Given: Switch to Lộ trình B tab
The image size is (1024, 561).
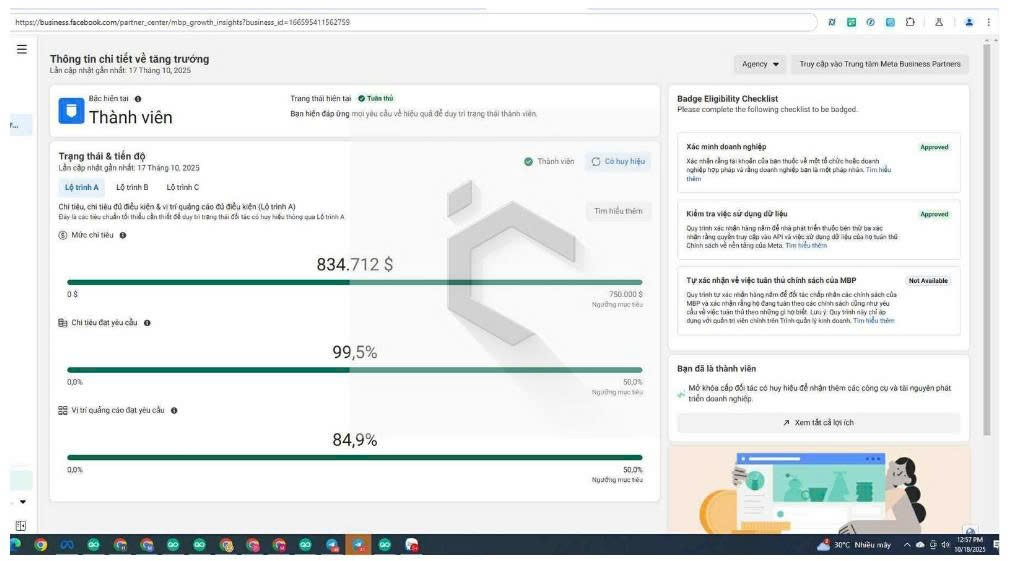Looking at the screenshot, I should [132, 187].
